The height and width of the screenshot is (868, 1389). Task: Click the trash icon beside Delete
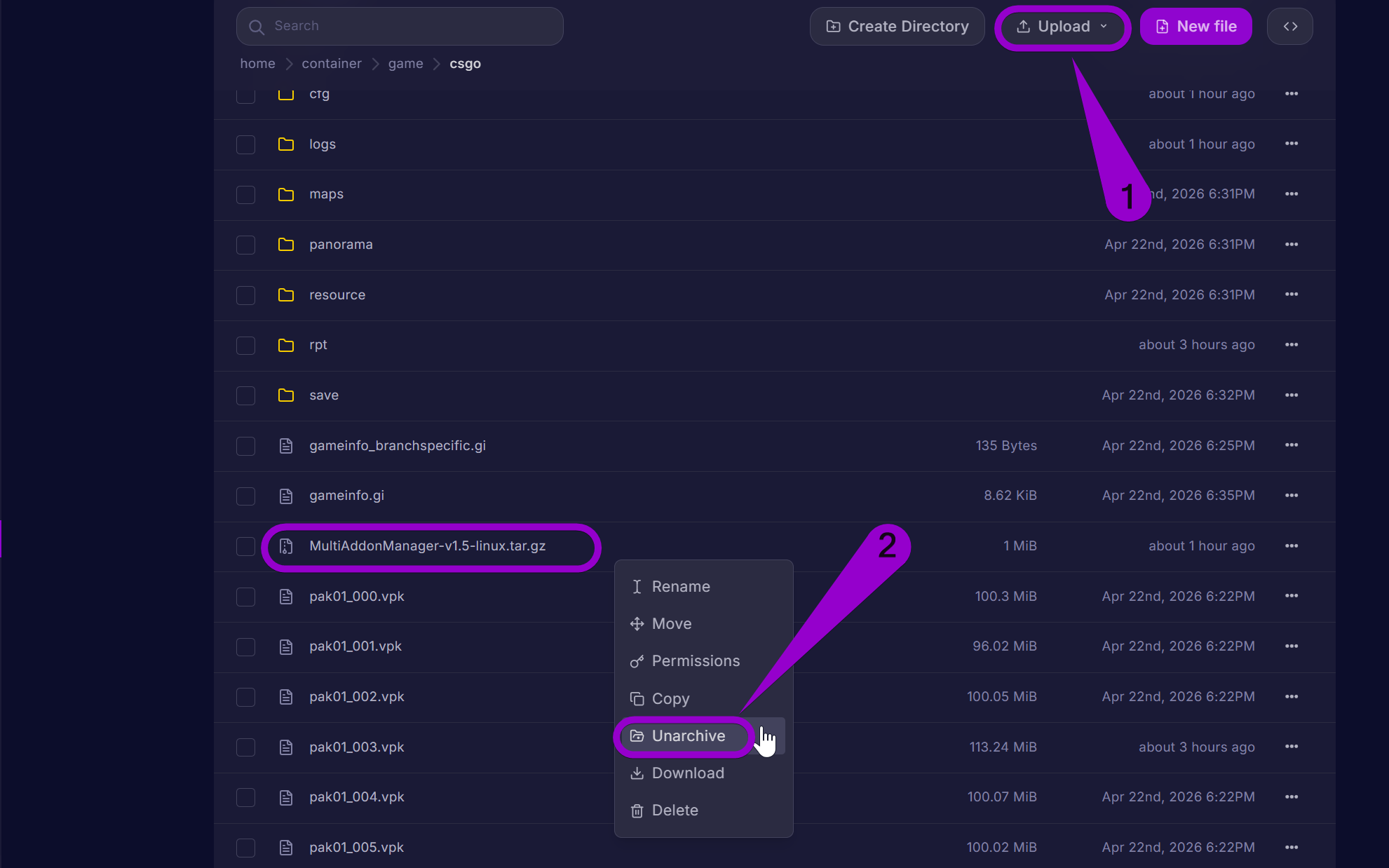coord(637,811)
